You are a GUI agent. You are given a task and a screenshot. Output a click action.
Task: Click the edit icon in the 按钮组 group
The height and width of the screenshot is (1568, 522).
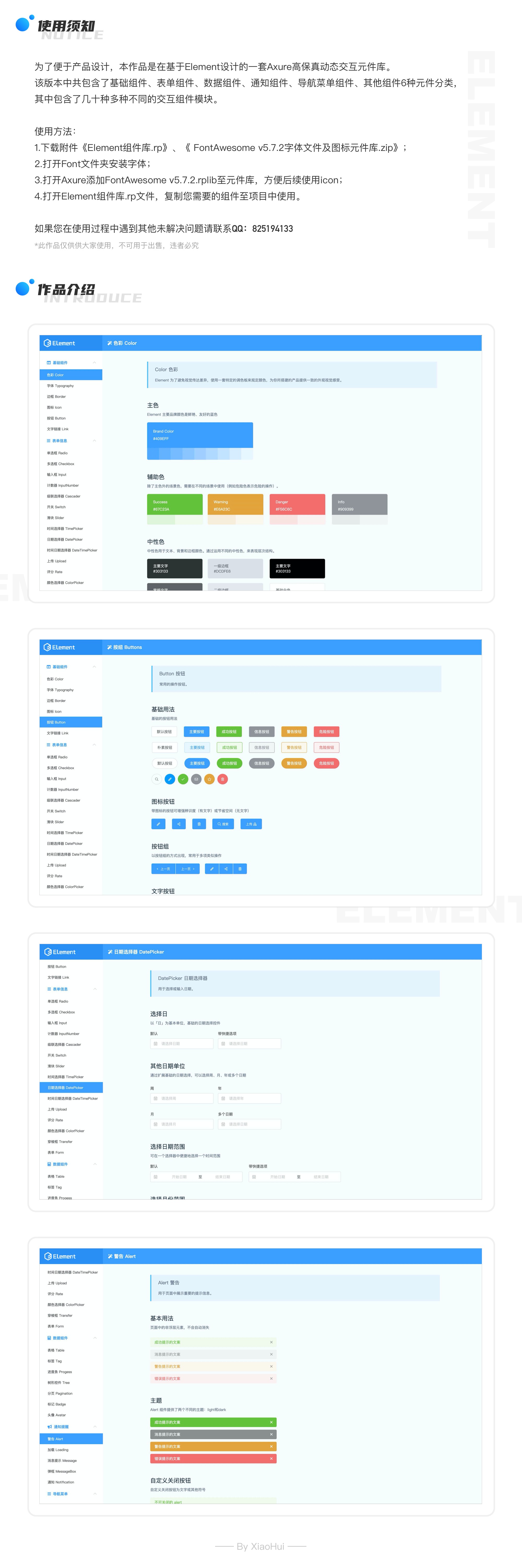(212, 869)
